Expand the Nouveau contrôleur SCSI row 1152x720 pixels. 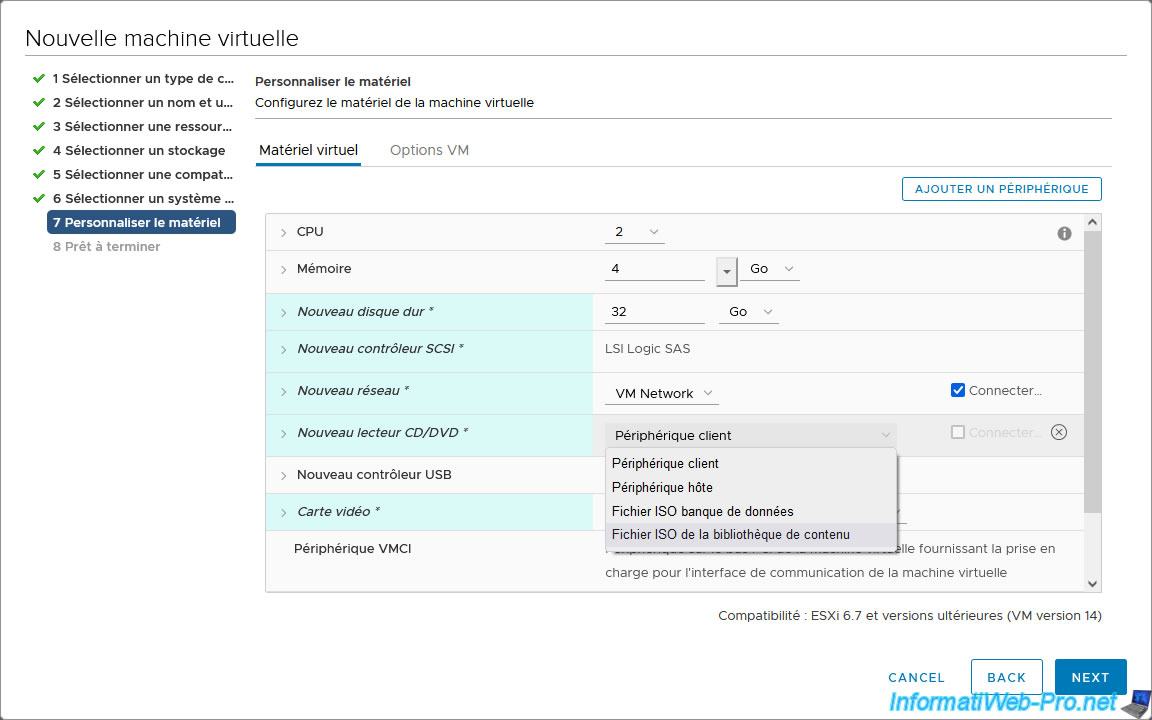point(284,350)
